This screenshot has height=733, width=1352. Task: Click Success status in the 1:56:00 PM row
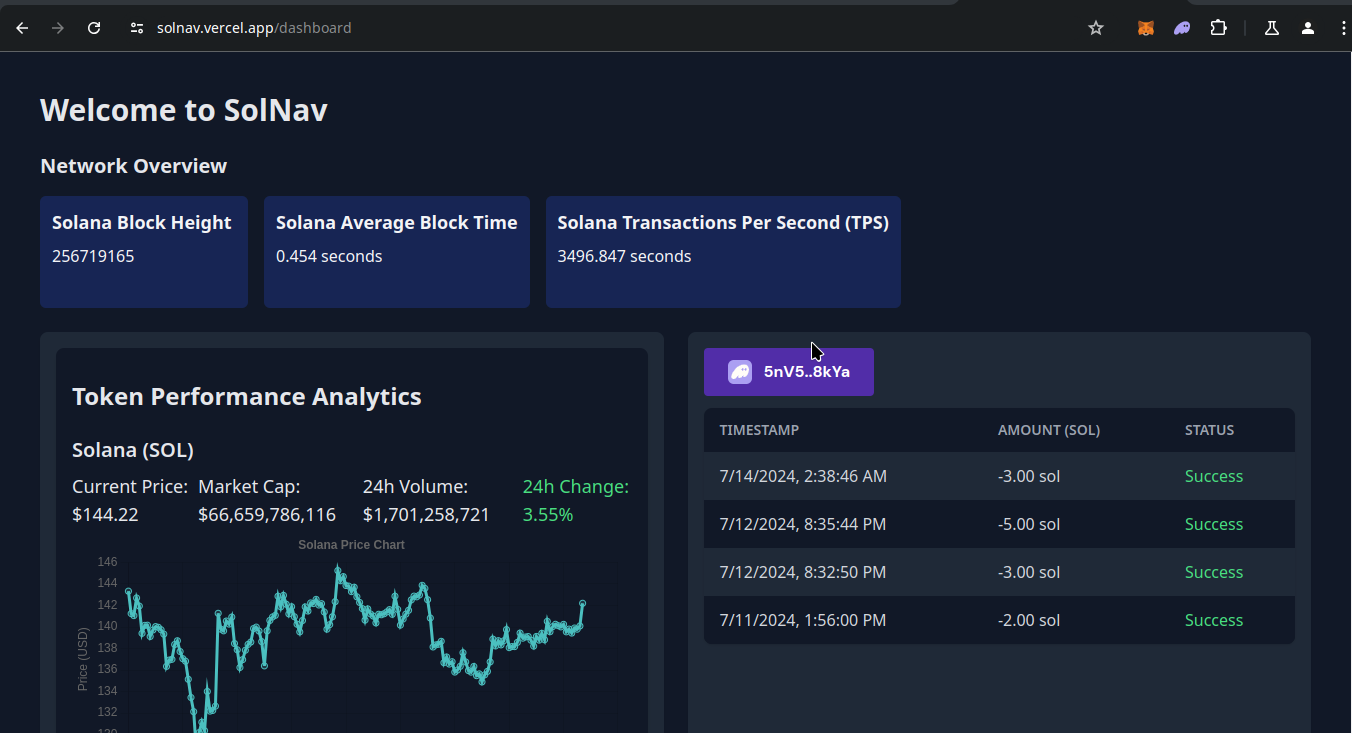1214,620
